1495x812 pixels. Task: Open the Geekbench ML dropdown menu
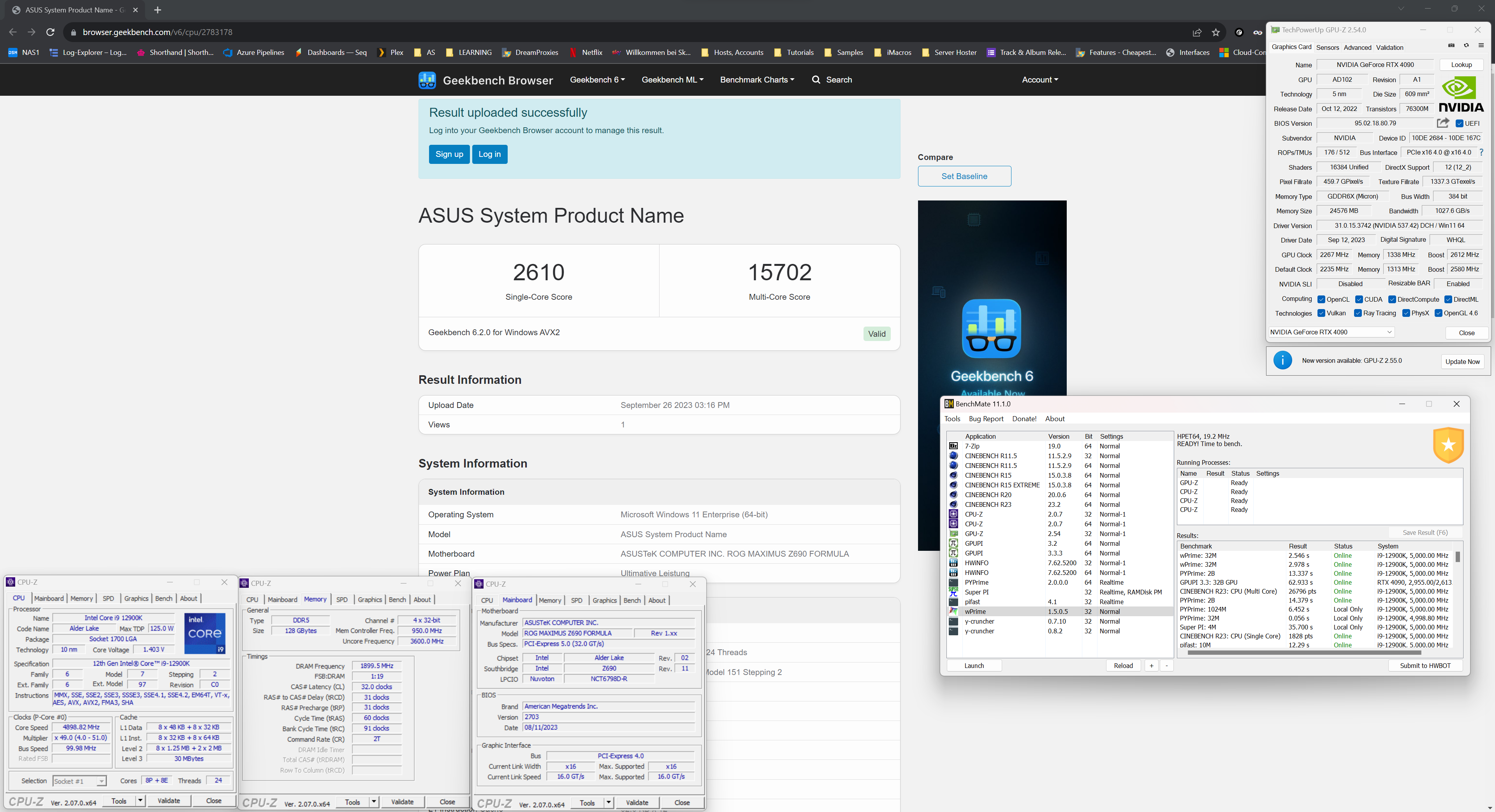pos(672,80)
